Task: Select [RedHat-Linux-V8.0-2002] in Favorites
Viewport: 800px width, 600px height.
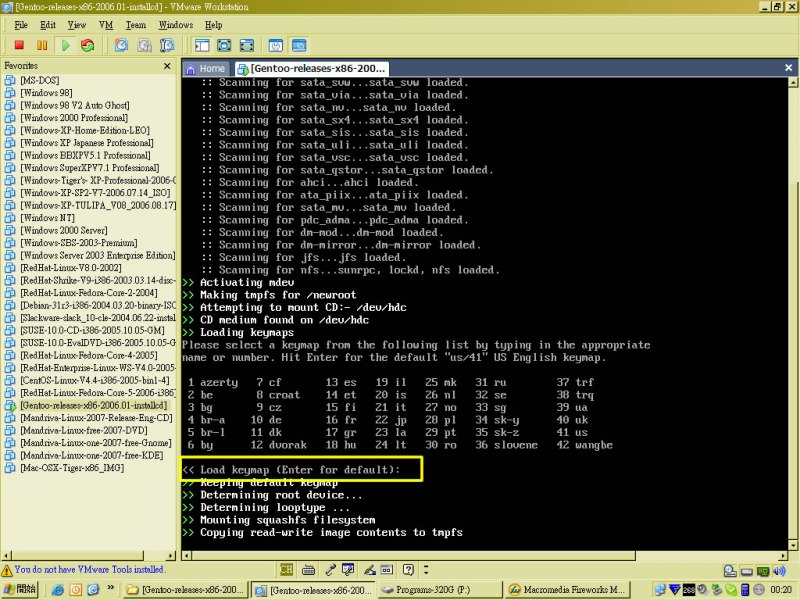Action: (71, 268)
